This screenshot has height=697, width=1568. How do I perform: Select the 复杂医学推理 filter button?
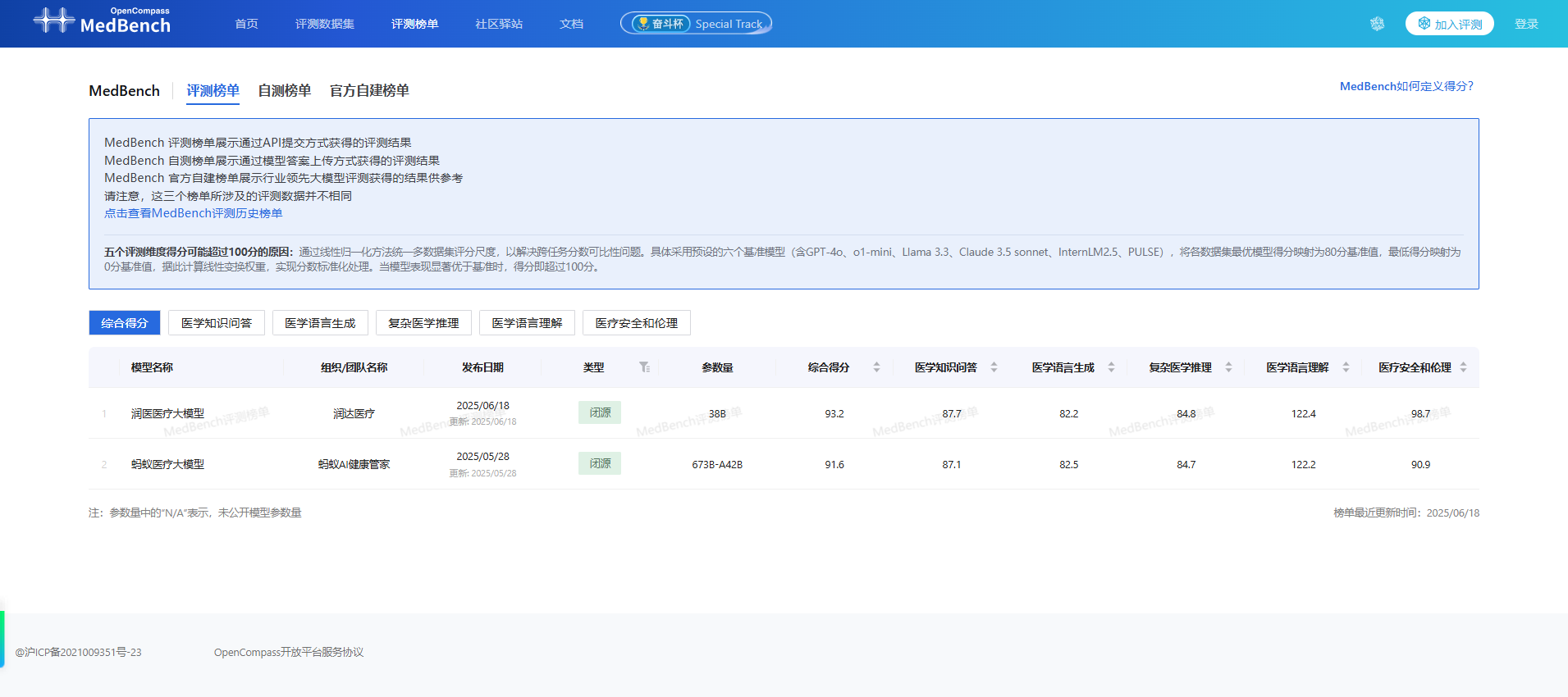[423, 323]
